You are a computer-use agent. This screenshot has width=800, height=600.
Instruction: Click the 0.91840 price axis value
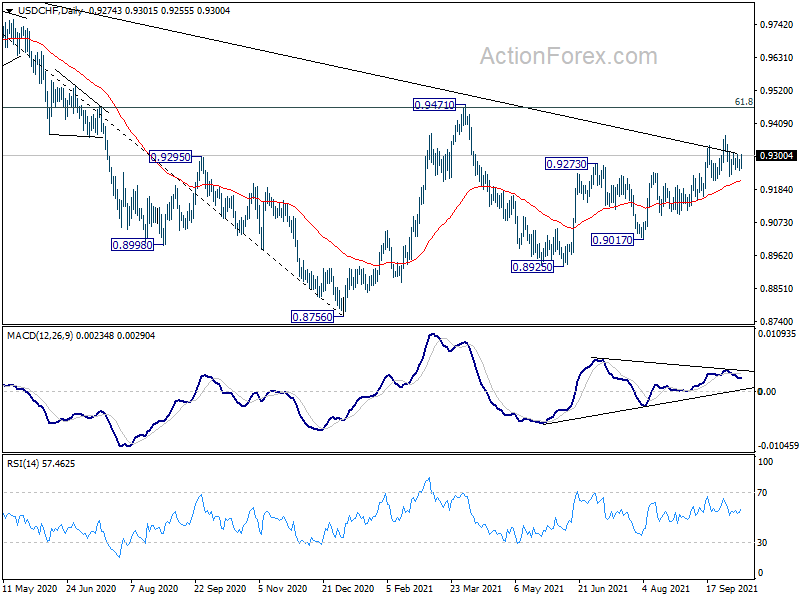(x=777, y=190)
